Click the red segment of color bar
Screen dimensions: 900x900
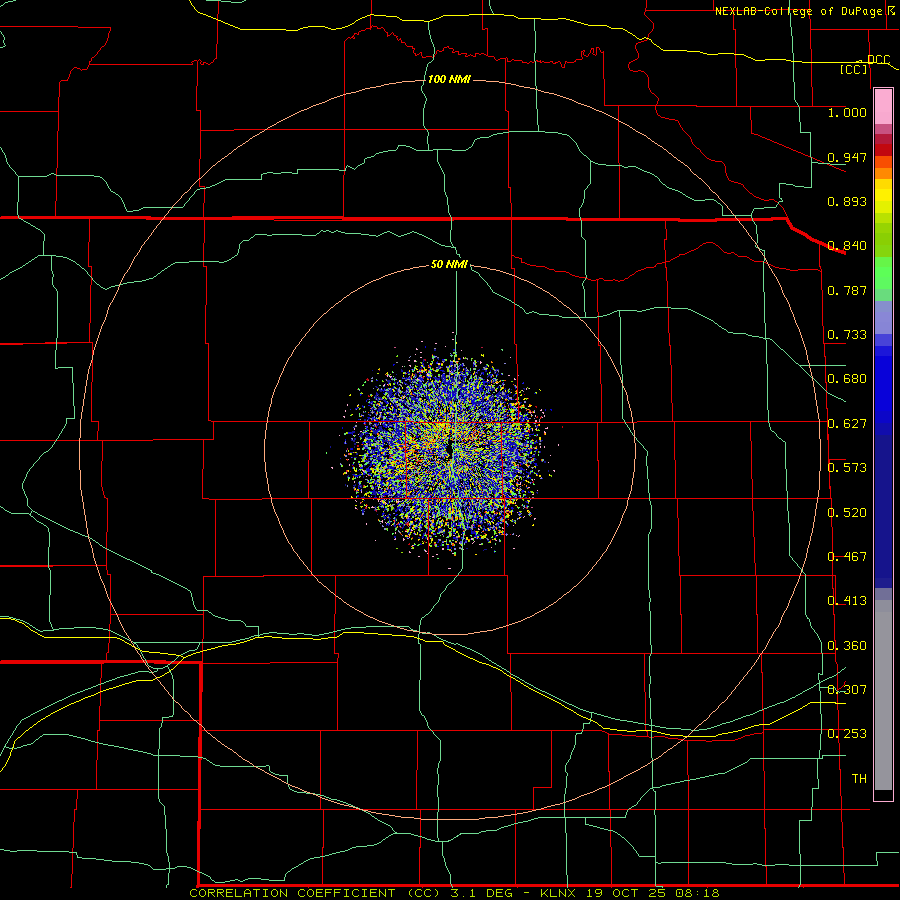(x=883, y=150)
